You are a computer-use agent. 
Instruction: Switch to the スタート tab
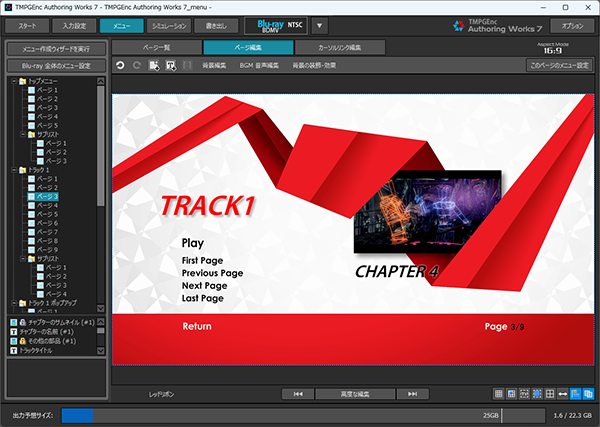27,26
